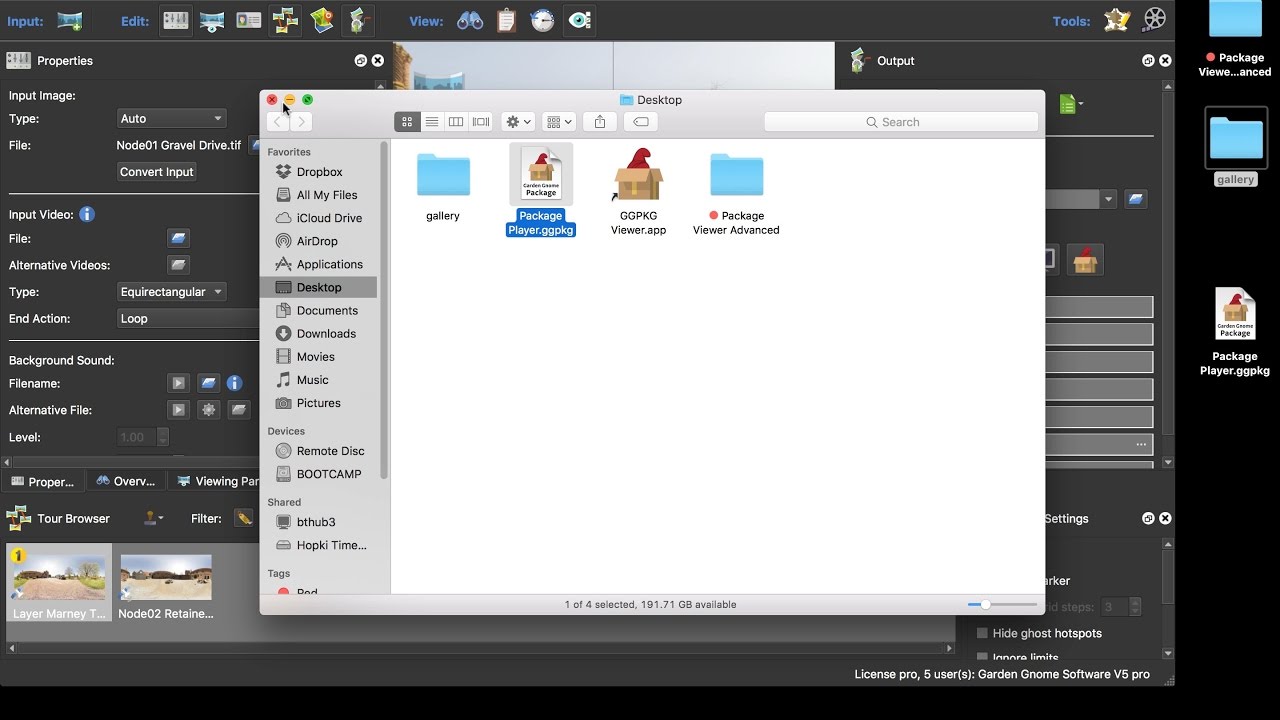This screenshot has height=720, width=1280.
Task: Click the Input add panorama icon
Action: pyautogui.click(x=69, y=20)
